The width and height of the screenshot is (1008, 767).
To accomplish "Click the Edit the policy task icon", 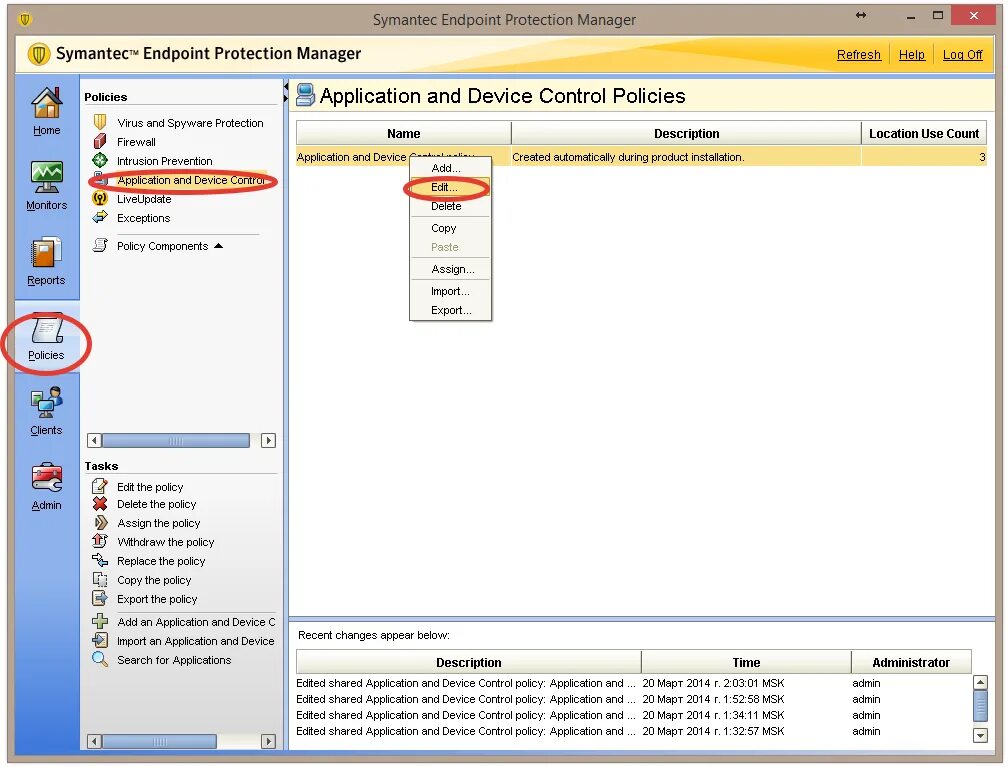I will [100, 486].
